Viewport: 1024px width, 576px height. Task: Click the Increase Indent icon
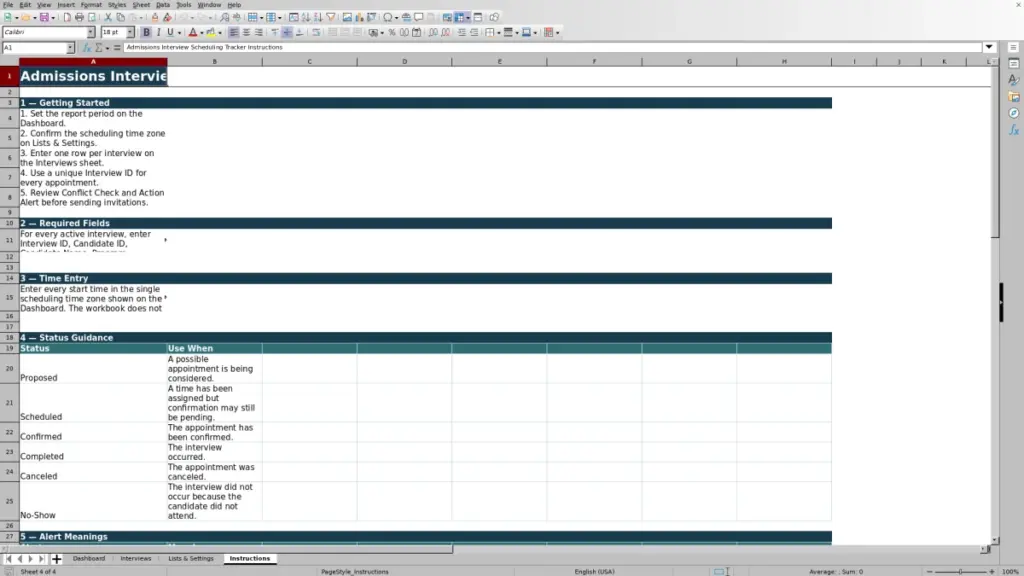pos(462,32)
